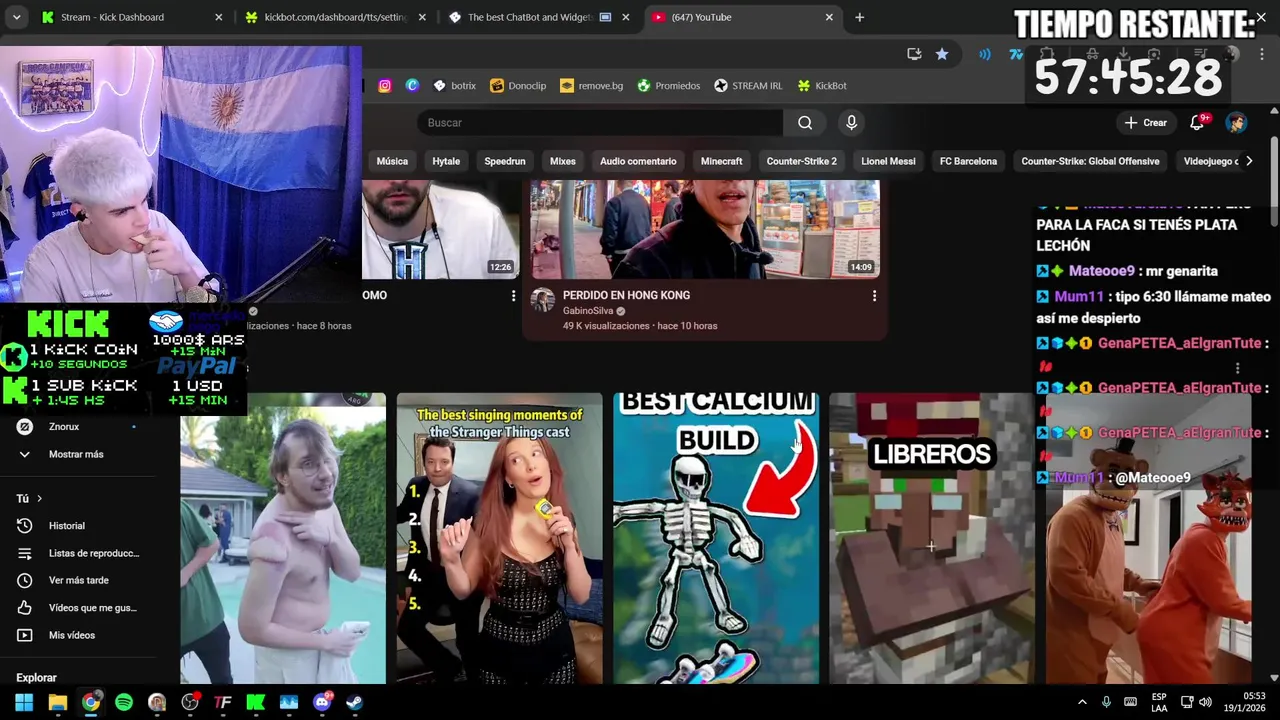Filter by the Speedrun chip

[505, 161]
